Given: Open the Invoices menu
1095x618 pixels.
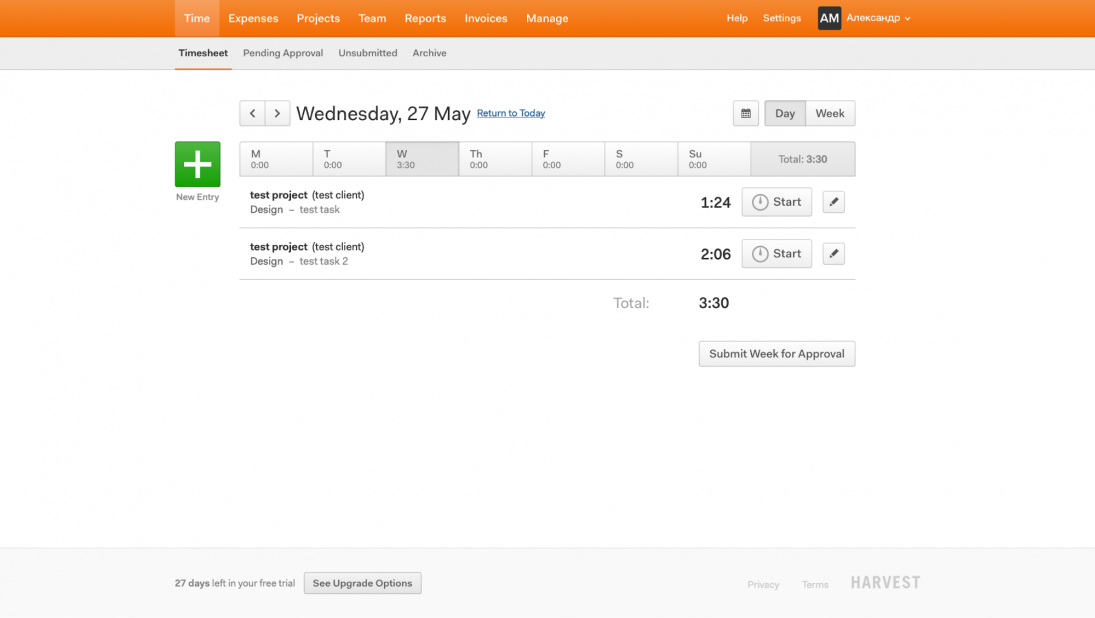Looking at the screenshot, I should (x=486, y=18).
